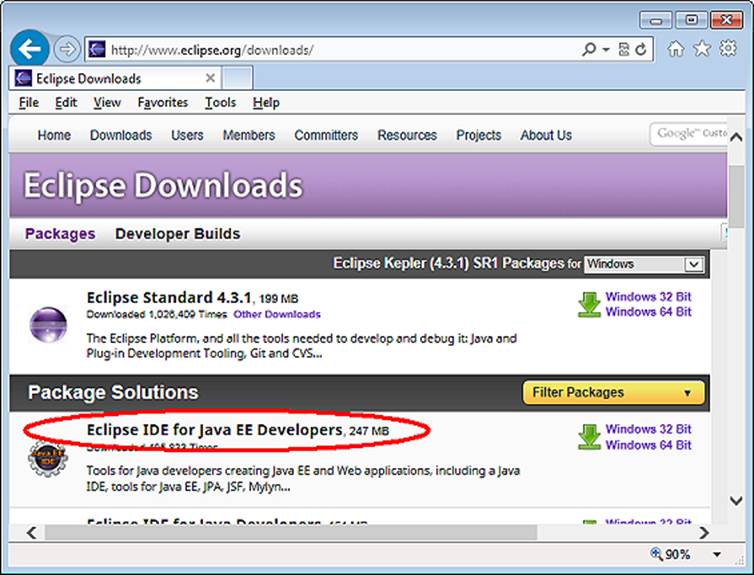Open the File menu
The height and width of the screenshot is (575, 754).
(x=29, y=102)
